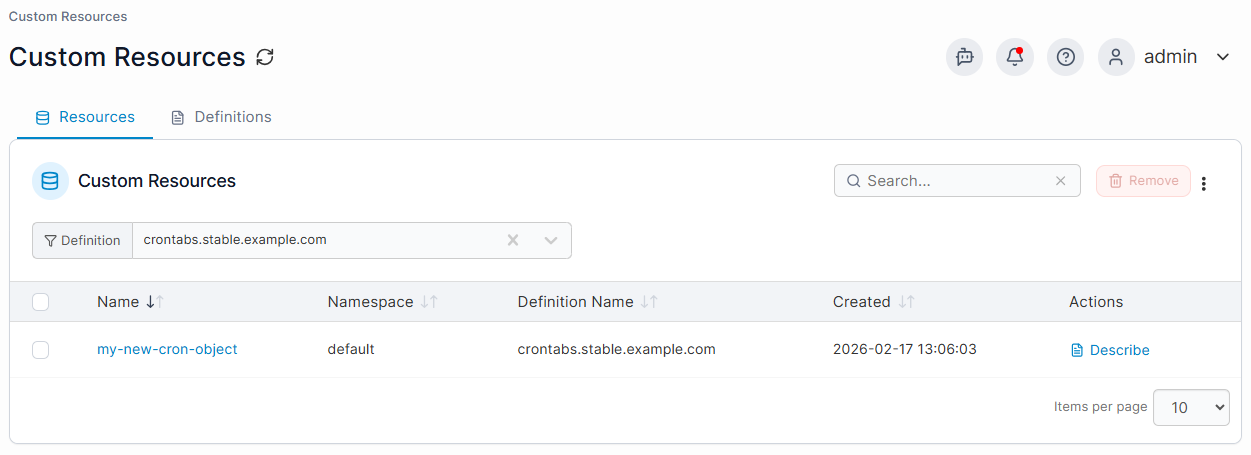Select the Resources tab
The image size is (1251, 455).
click(x=85, y=117)
